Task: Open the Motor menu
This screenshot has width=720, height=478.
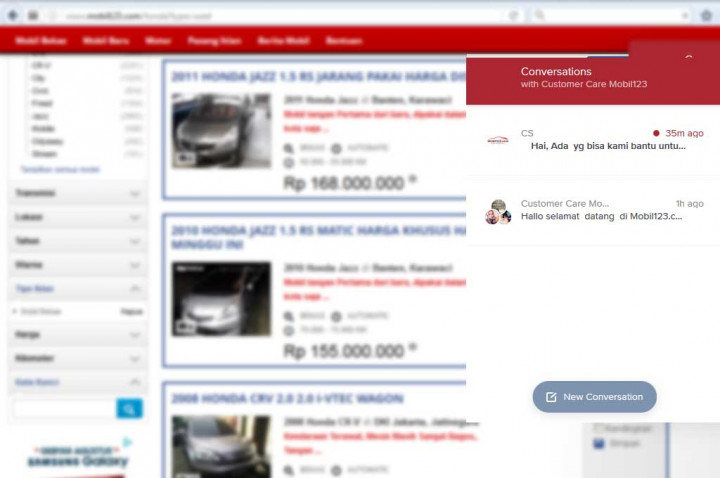Action: [x=158, y=41]
